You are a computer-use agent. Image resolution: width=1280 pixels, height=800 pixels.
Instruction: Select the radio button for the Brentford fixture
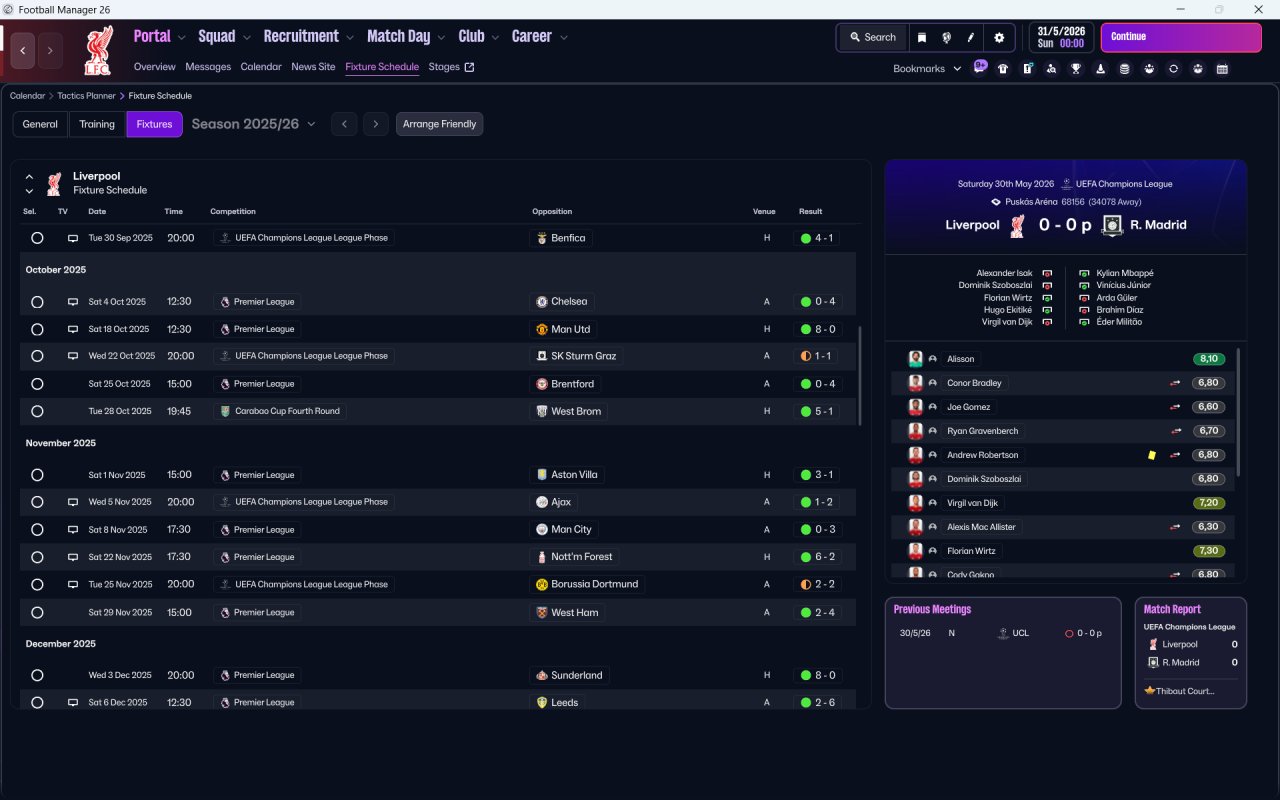click(37, 384)
